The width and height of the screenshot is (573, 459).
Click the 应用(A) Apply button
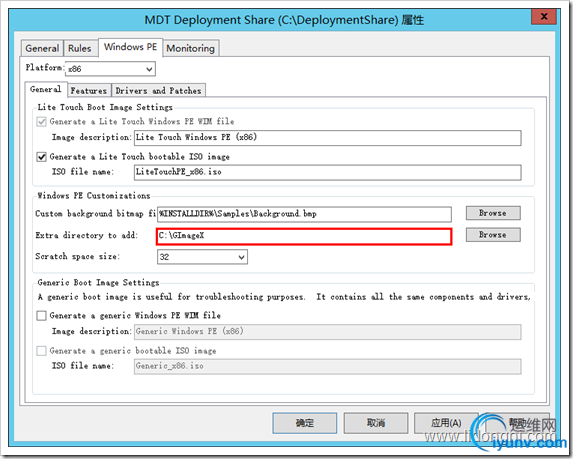[x=446, y=423]
